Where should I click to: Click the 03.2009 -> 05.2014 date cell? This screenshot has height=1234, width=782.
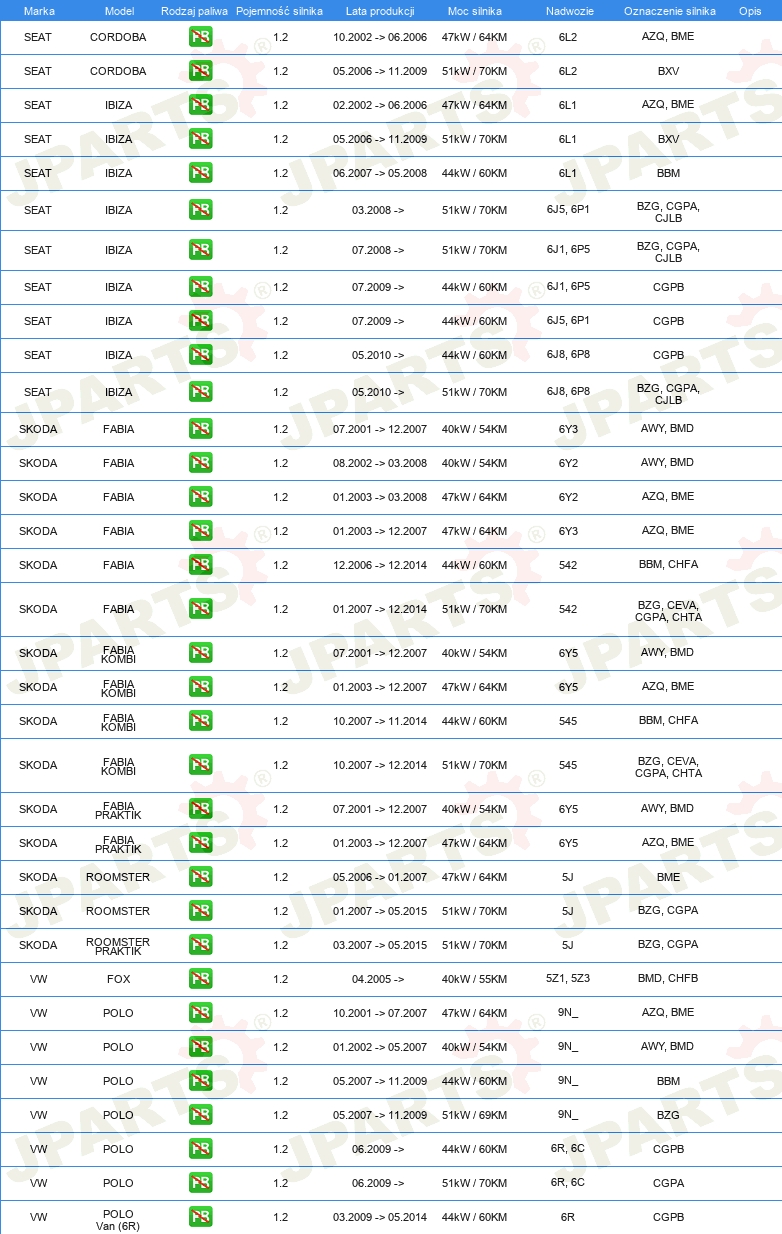(x=380, y=1217)
